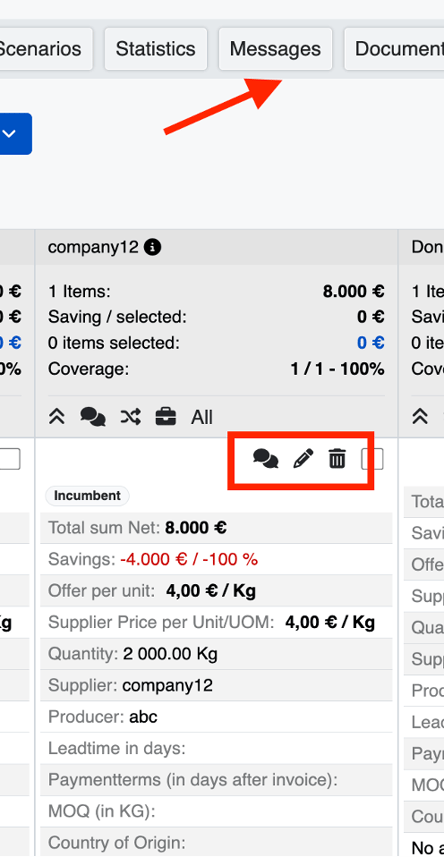Image resolution: width=444 pixels, height=857 pixels.
Task: Click the Incumbent badge
Action: (87, 496)
